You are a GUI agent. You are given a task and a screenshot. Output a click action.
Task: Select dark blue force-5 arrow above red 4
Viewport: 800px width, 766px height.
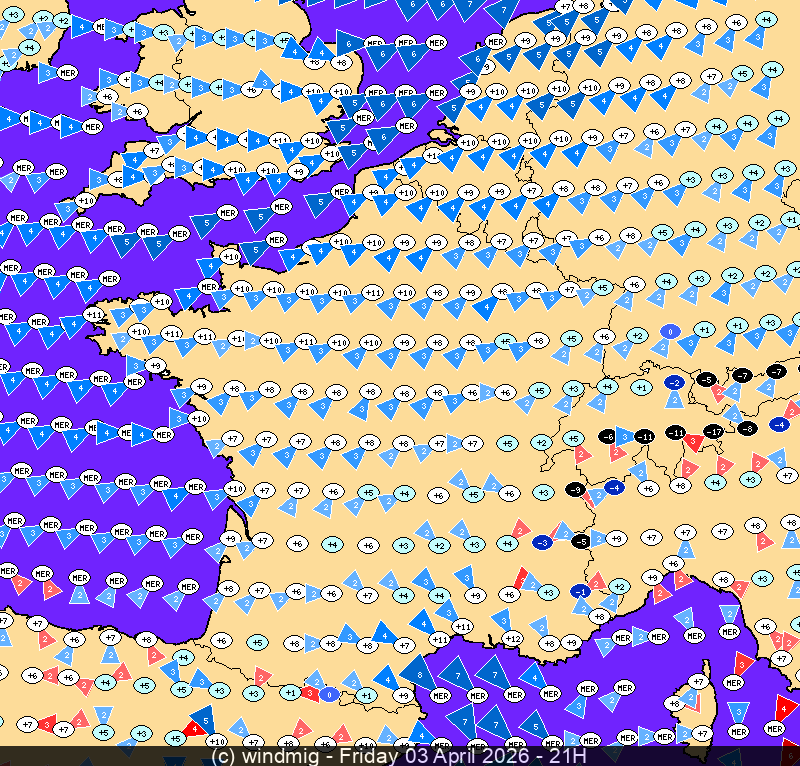[204, 718]
